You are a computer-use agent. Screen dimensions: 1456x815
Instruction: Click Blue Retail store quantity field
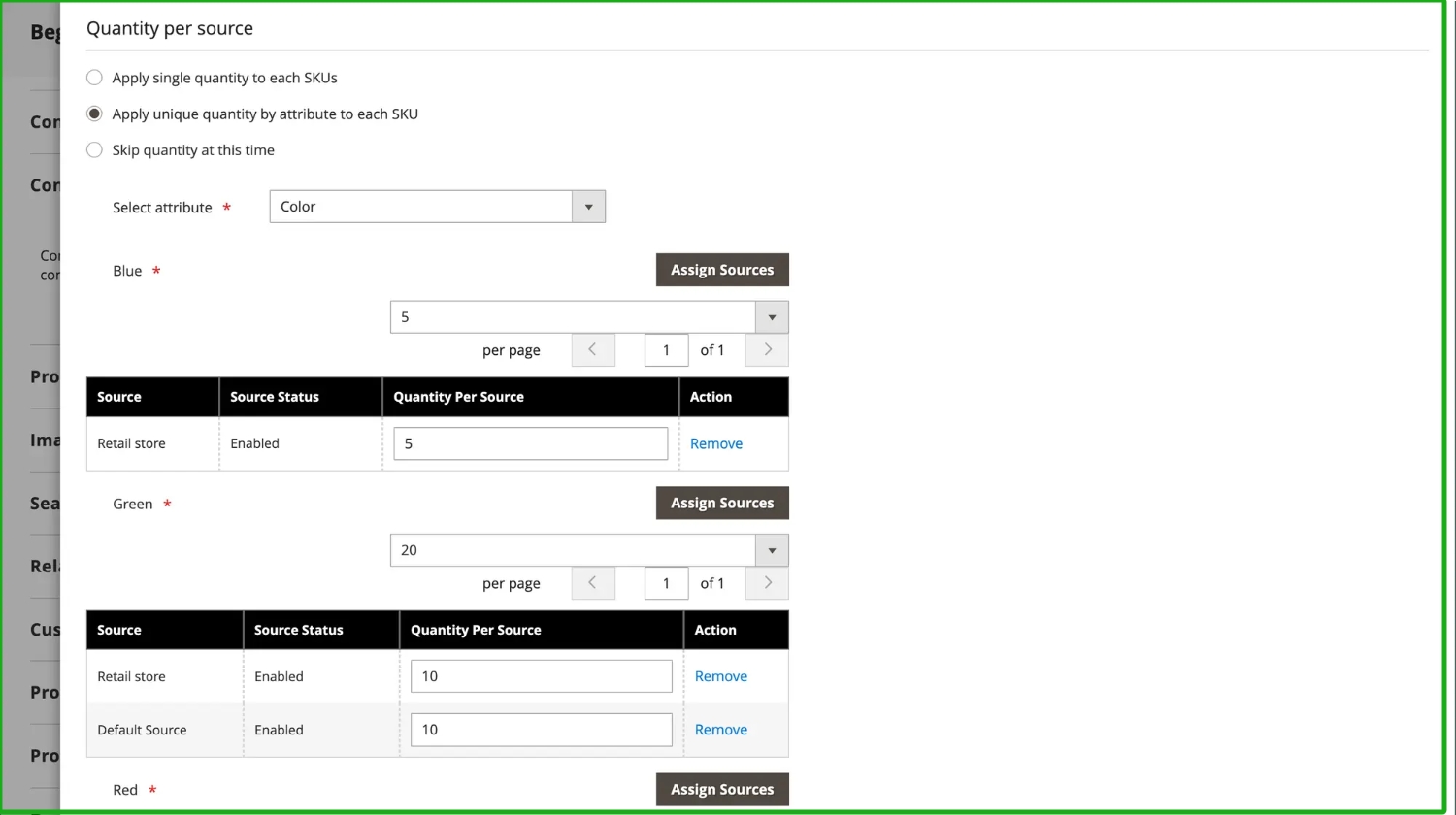(x=530, y=443)
